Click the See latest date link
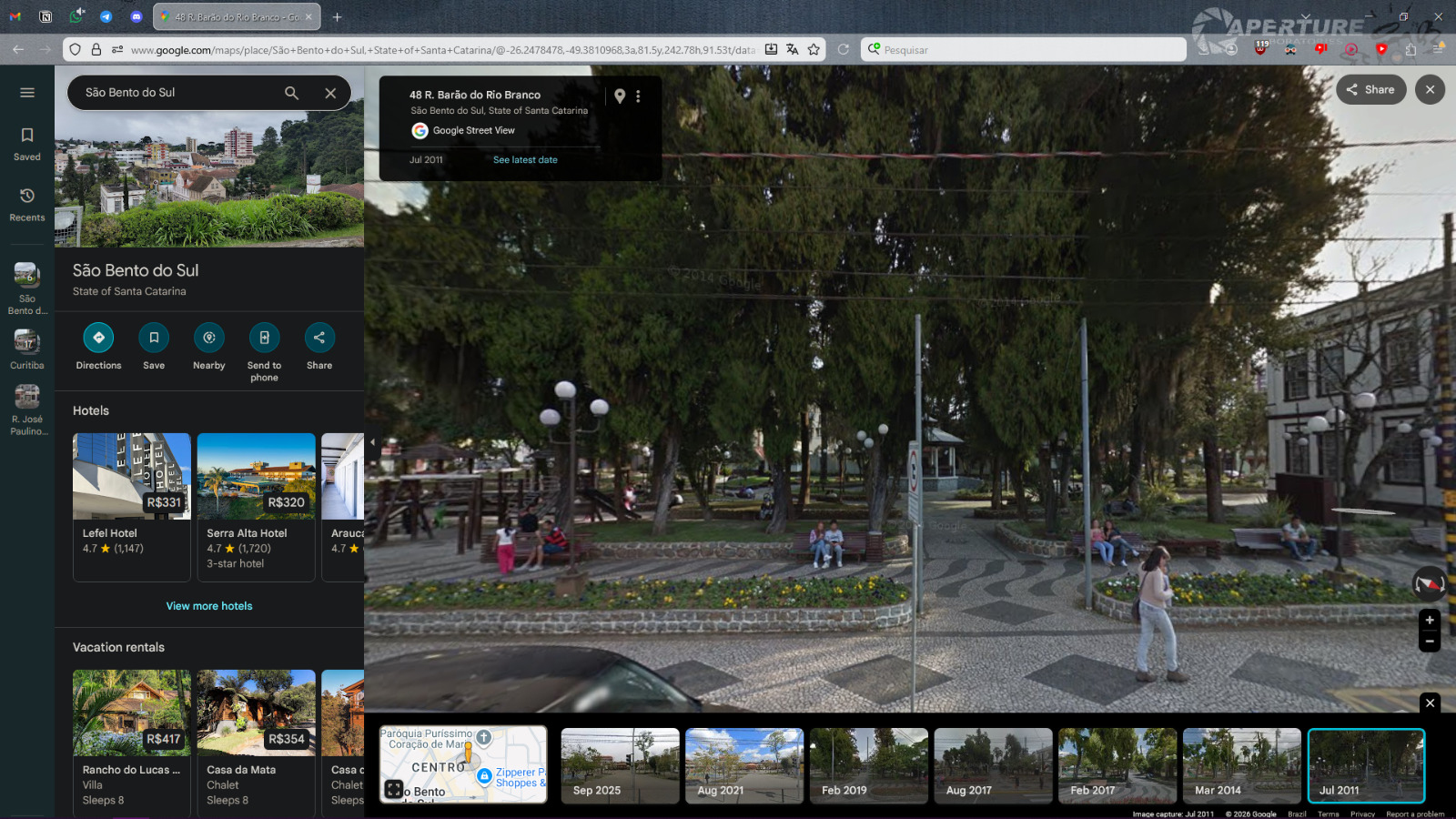 [x=525, y=160]
